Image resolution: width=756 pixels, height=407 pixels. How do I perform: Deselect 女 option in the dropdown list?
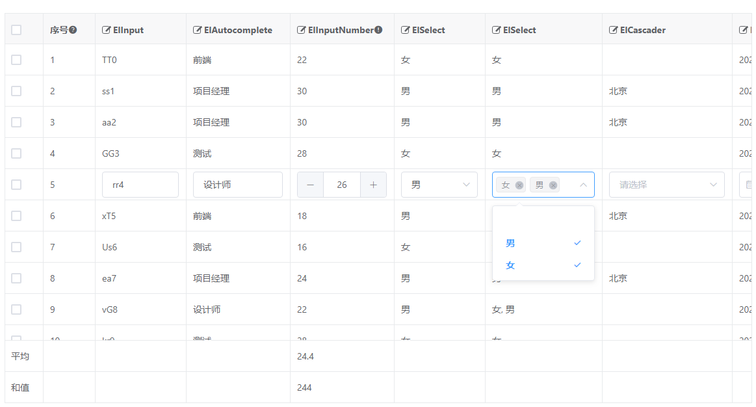click(x=542, y=265)
